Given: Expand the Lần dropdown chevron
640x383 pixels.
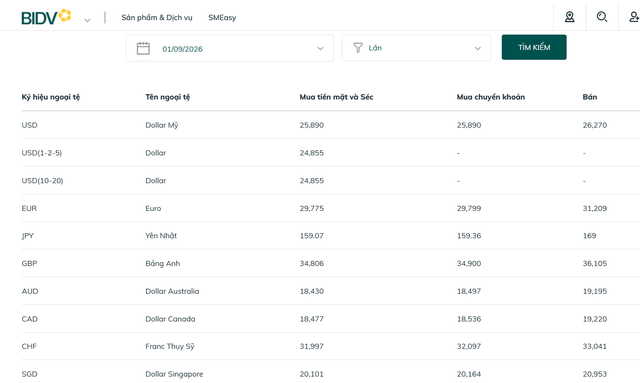Looking at the screenshot, I should [478, 49].
